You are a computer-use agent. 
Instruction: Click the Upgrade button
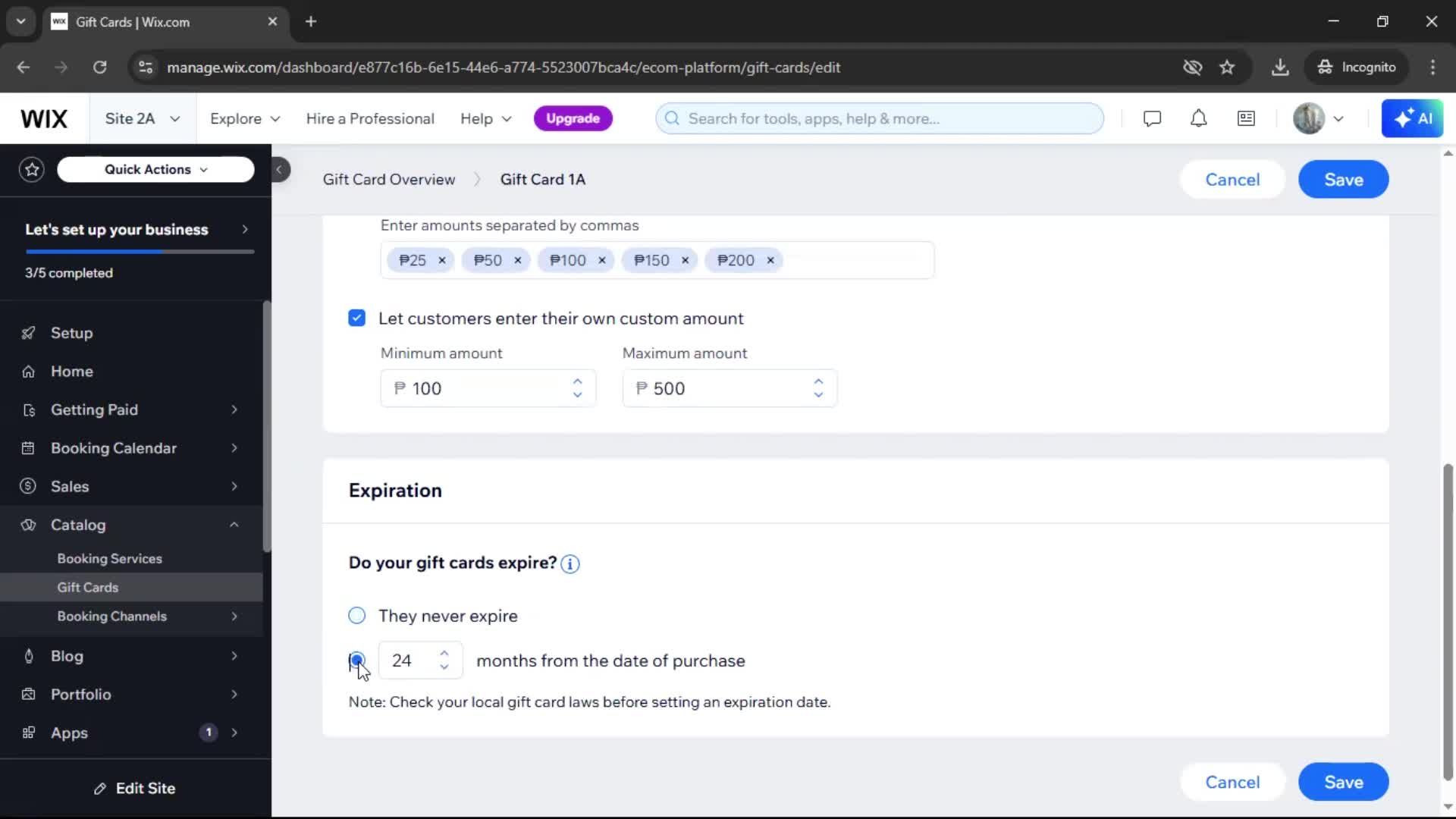pyautogui.click(x=573, y=118)
